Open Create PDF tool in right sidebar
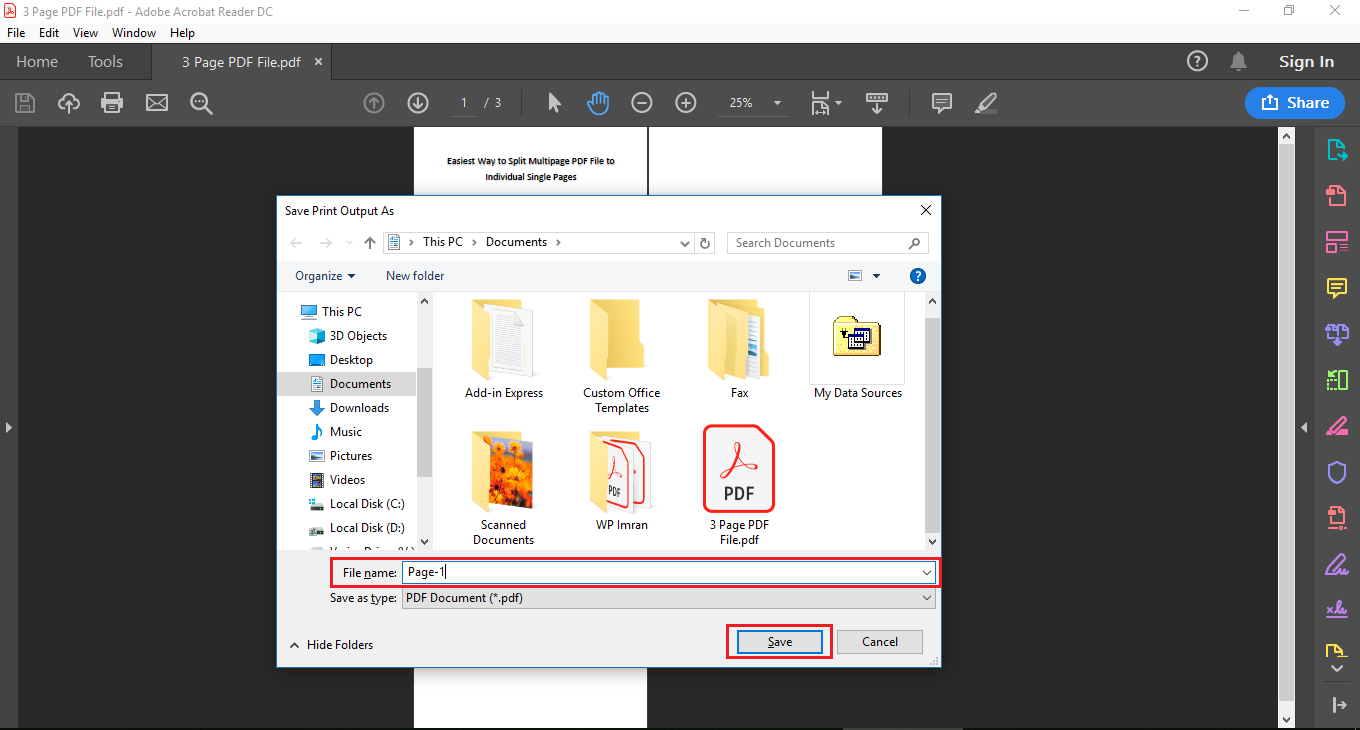Image resolution: width=1360 pixels, height=730 pixels. point(1337,195)
